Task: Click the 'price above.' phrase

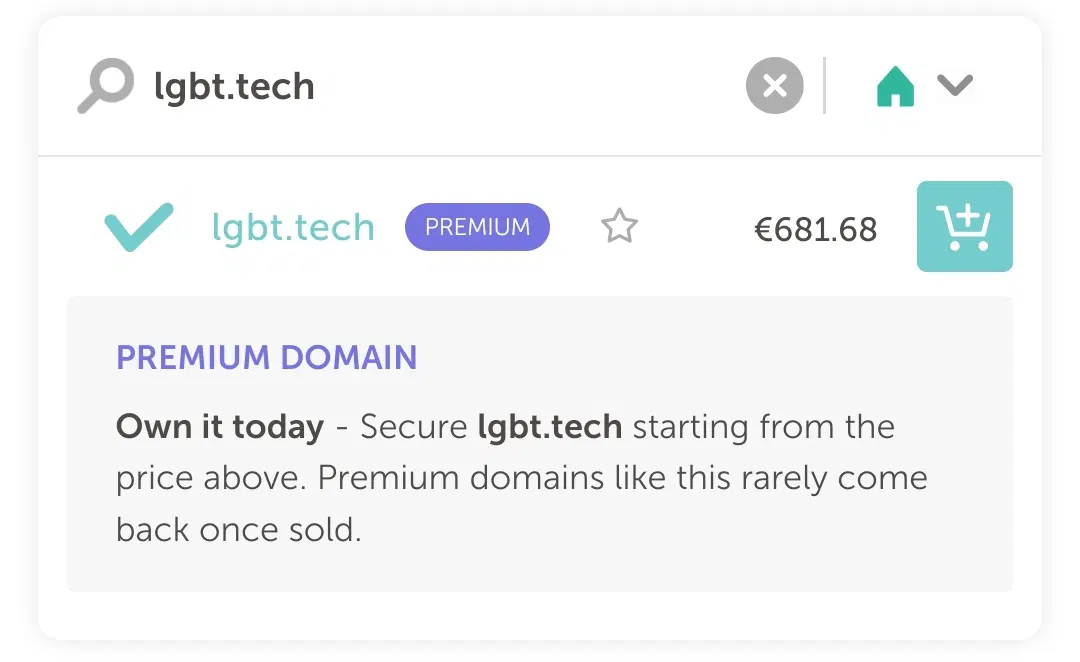Action: pos(212,478)
